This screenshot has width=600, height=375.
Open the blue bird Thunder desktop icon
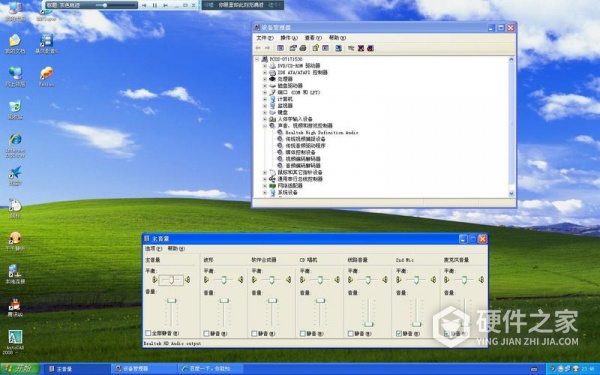15,176
